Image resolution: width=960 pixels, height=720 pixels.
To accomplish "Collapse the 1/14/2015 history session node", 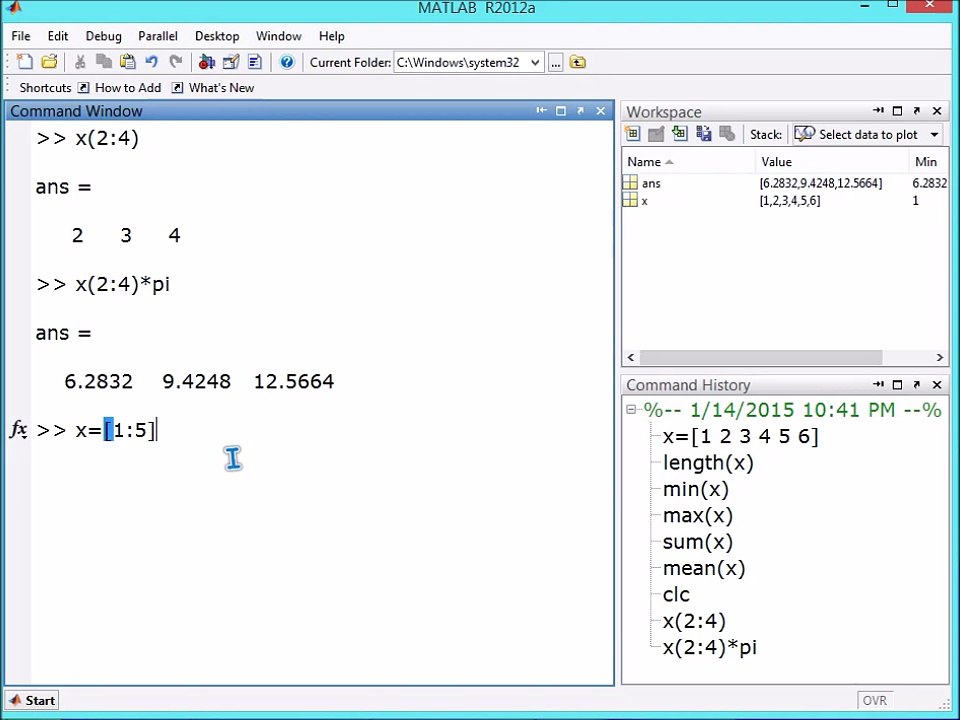I will pyautogui.click(x=631, y=410).
